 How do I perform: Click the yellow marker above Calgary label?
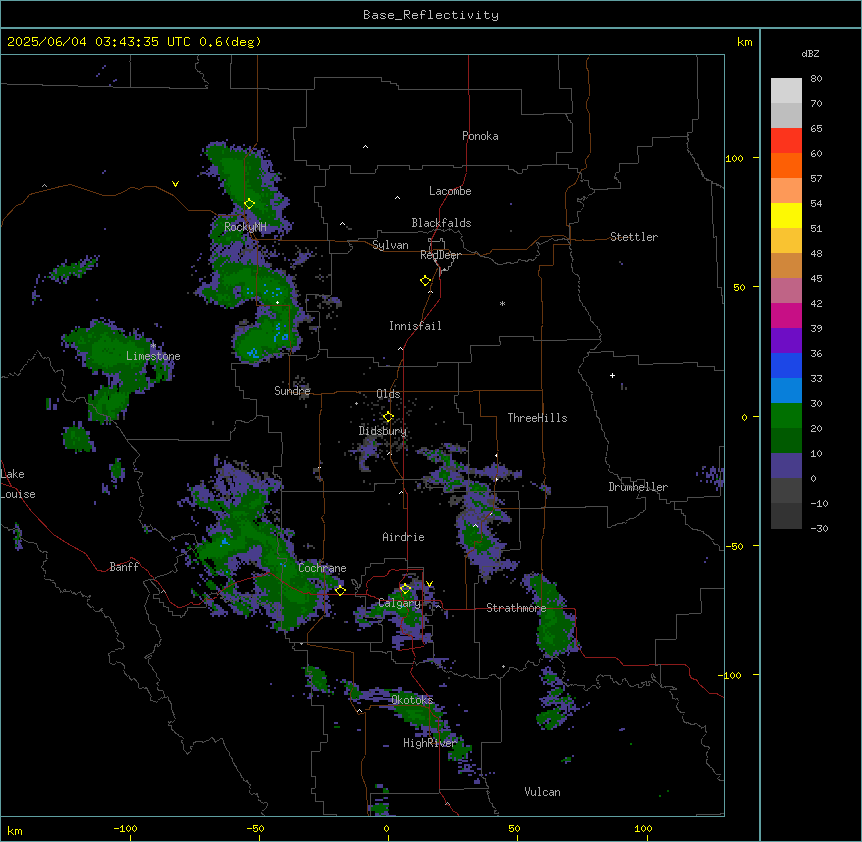click(x=405, y=589)
